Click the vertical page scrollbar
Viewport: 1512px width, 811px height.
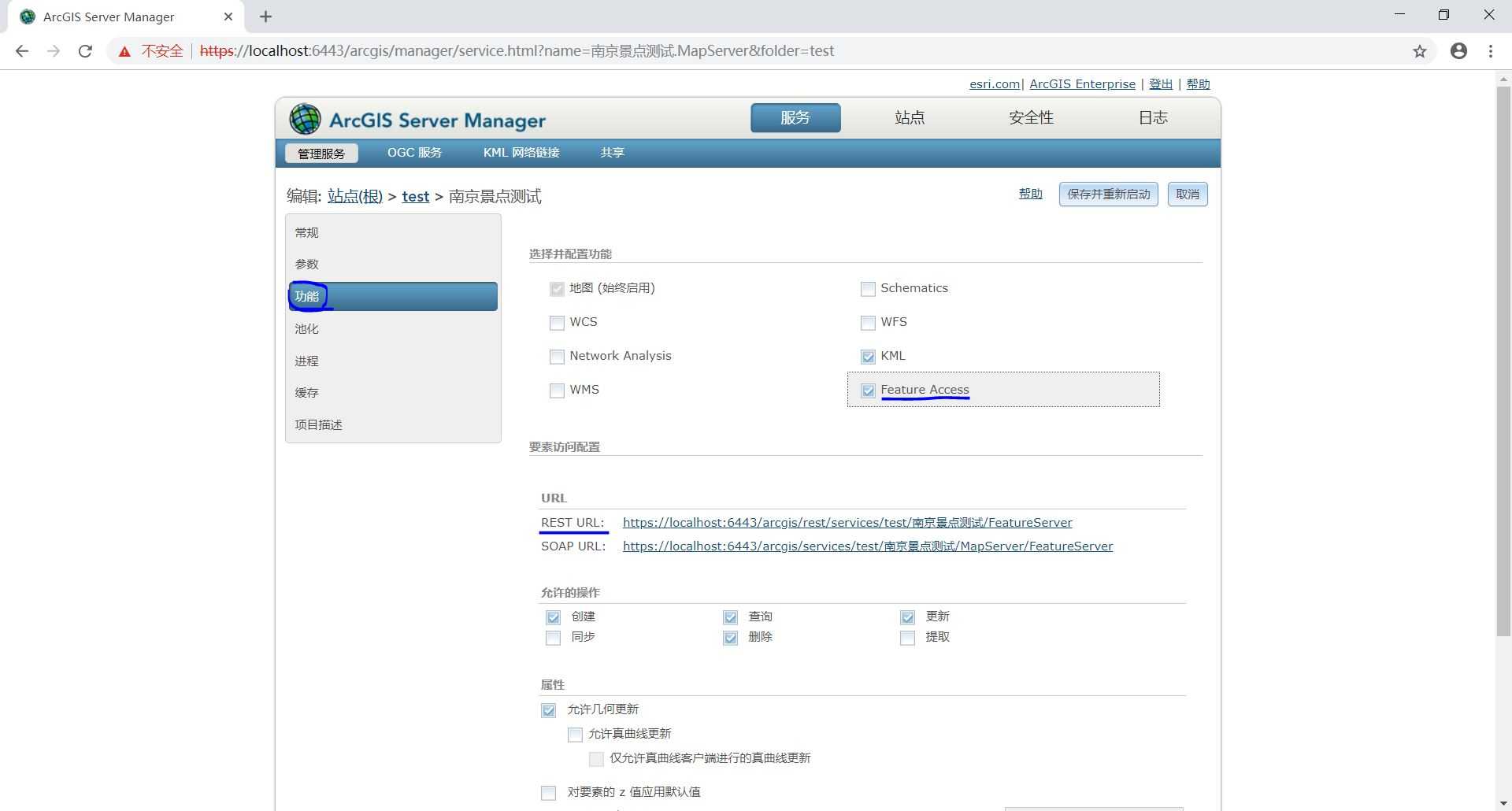1503,362
